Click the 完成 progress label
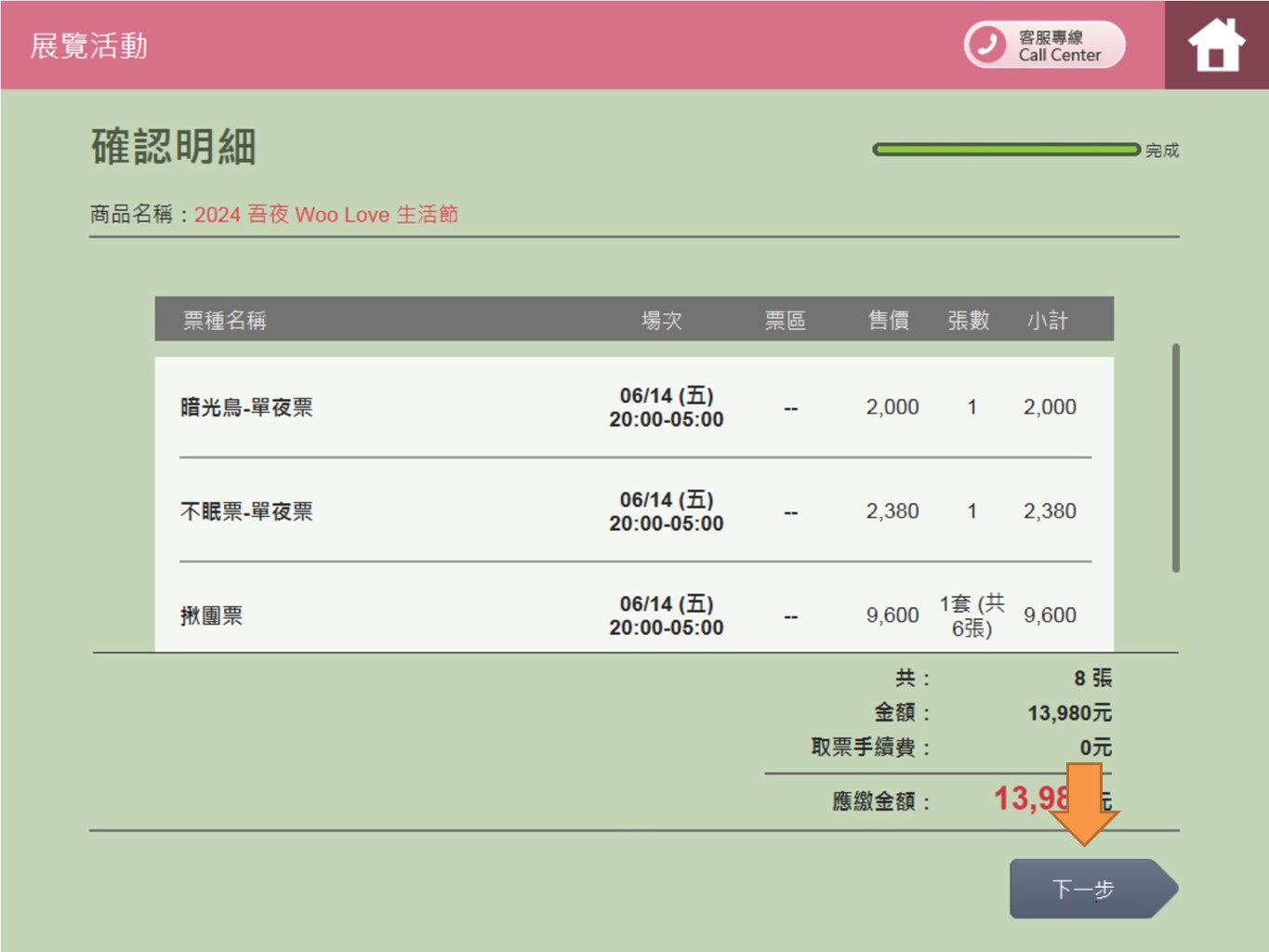 click(1162, 150)
